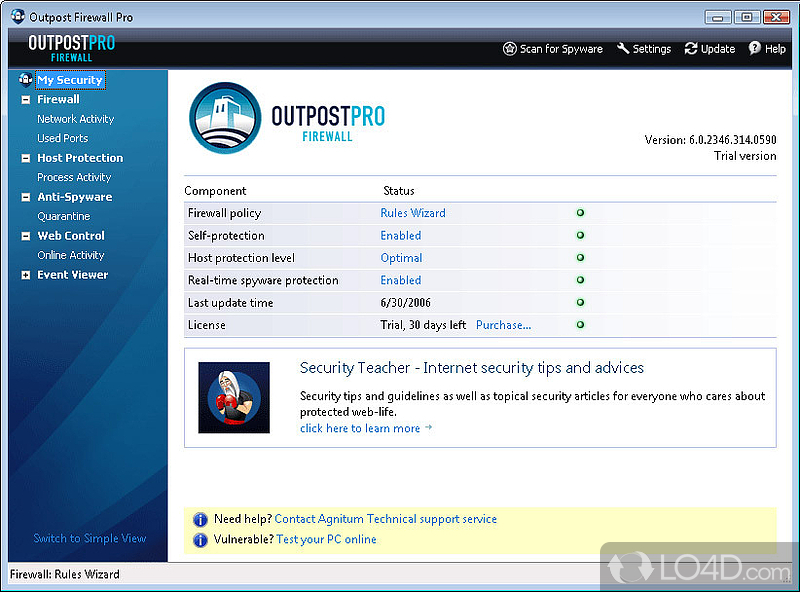The image size is (800, 592).
Task: Click the Security Teacher boxer thumbnail
Action: point(234,398)
